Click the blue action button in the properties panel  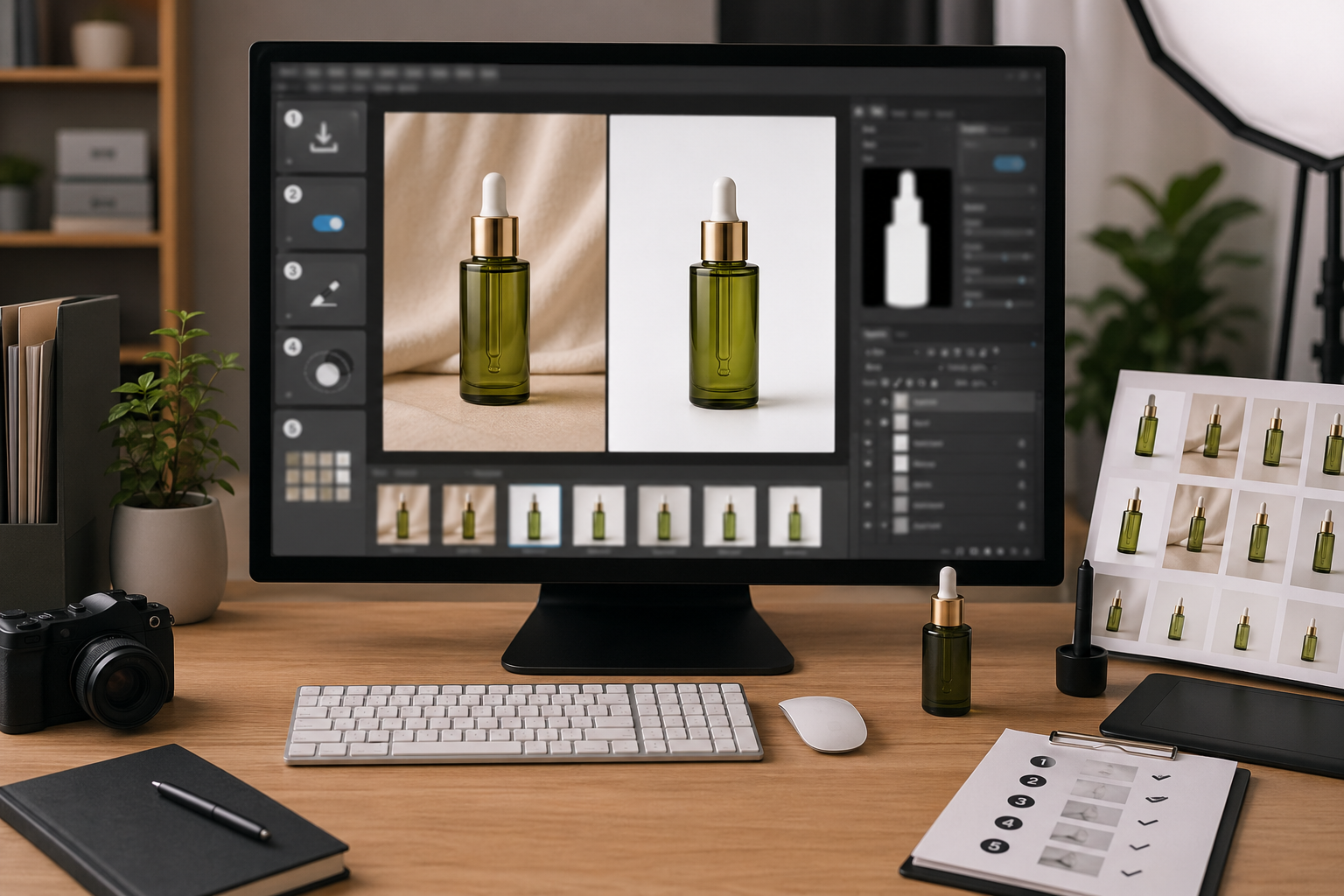click(1010, 164)
